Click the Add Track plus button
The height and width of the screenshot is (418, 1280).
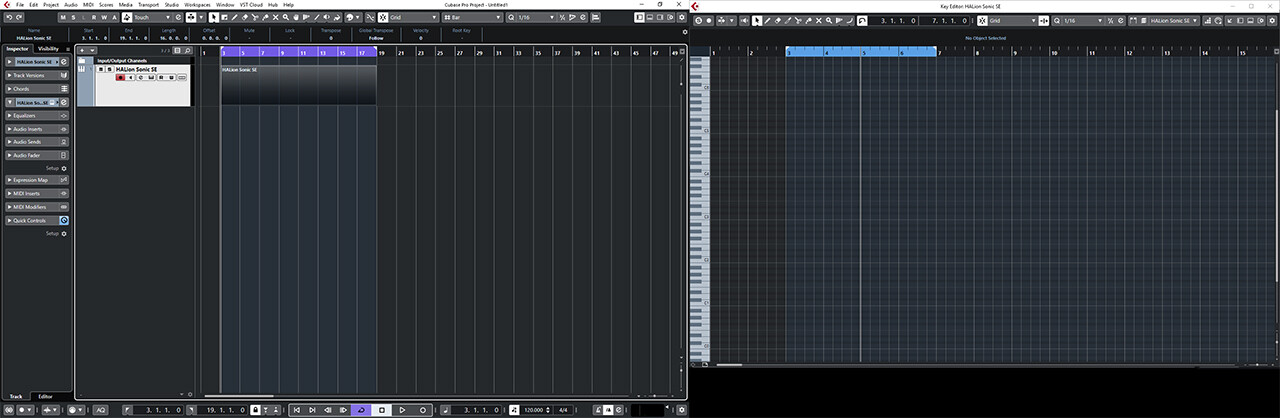[82, 50]
